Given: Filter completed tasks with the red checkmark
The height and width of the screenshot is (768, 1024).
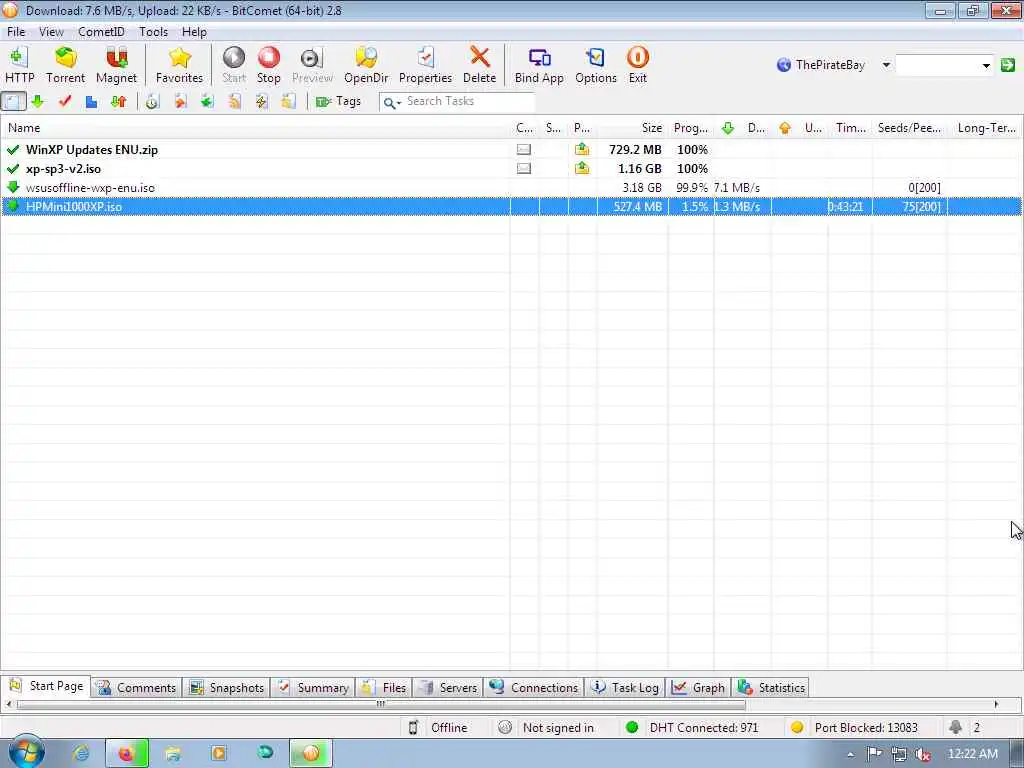Looking at the screenshot, I should click(x=64, y=101).
